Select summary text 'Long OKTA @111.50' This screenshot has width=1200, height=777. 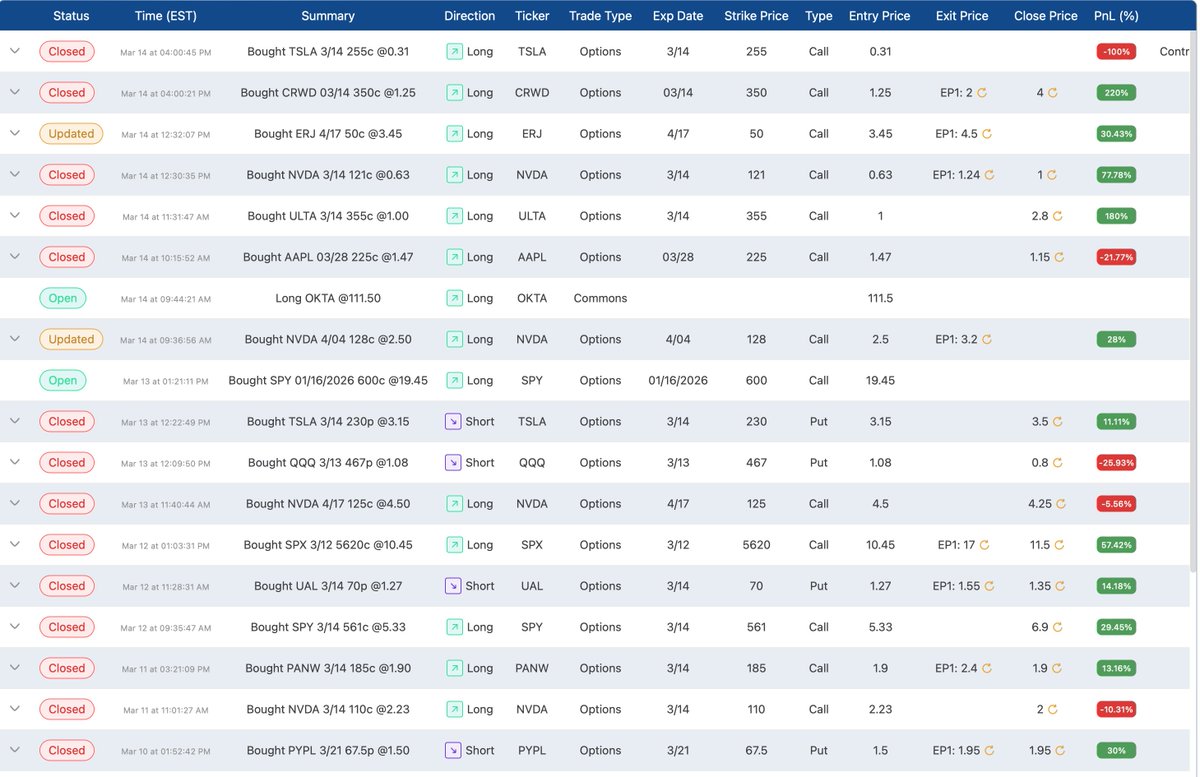[328, 298]
